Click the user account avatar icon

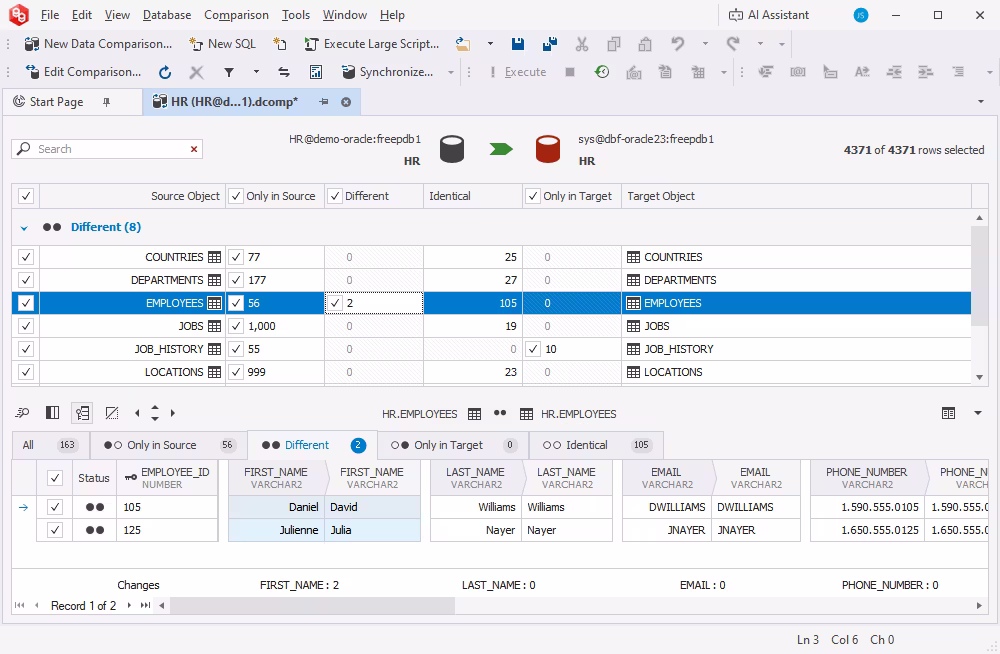pos(861,15)
